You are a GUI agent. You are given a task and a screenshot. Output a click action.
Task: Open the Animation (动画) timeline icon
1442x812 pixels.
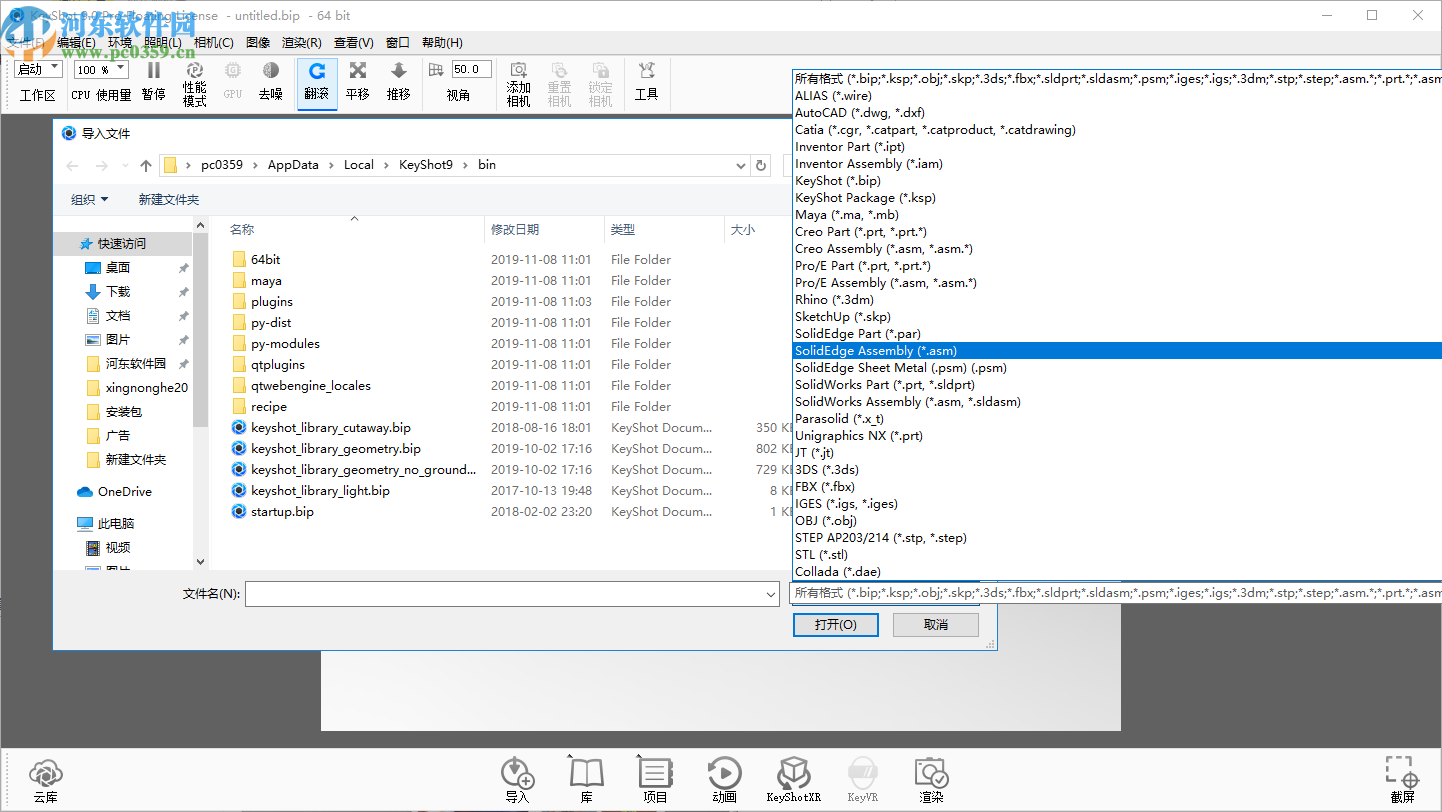(x=724, y=777)
